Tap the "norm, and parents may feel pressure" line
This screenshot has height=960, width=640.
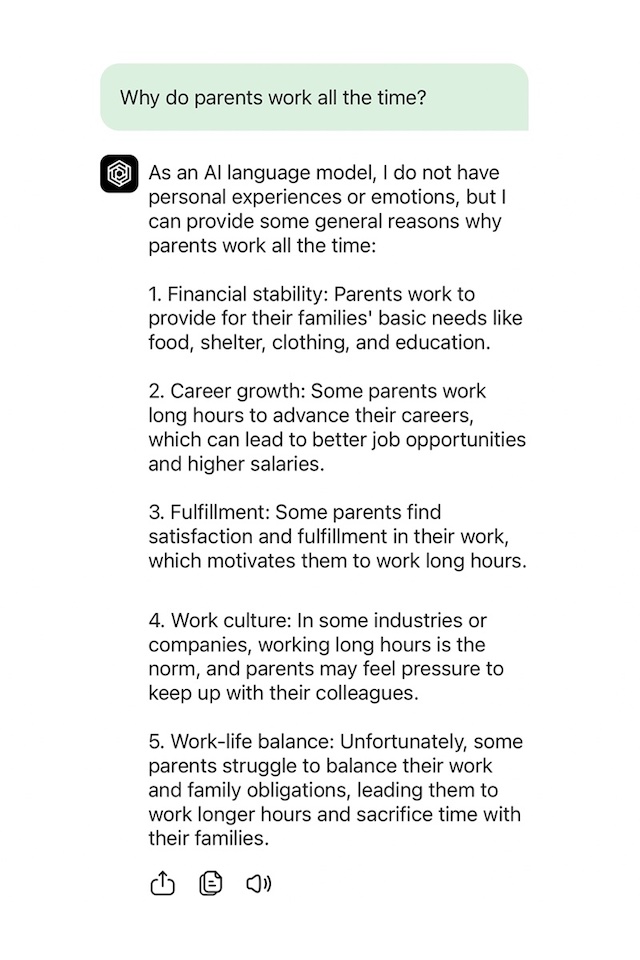(326, 669)
